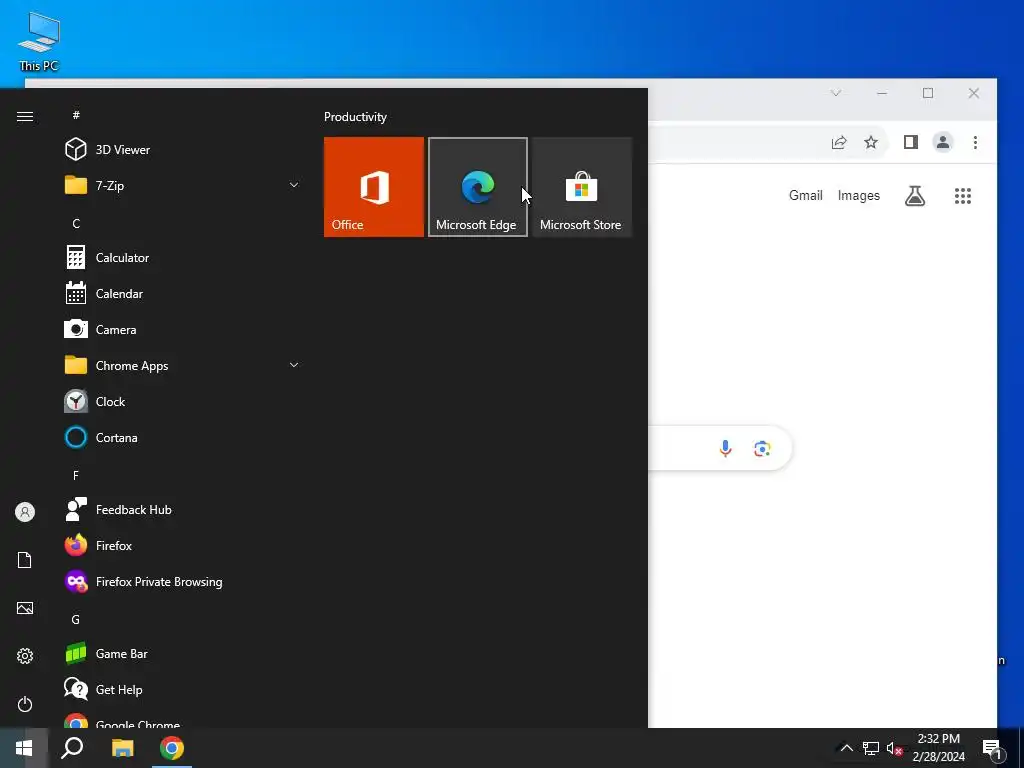
Task: Expand the Chrome Apps folder chevron
Action: click(294, 365)
